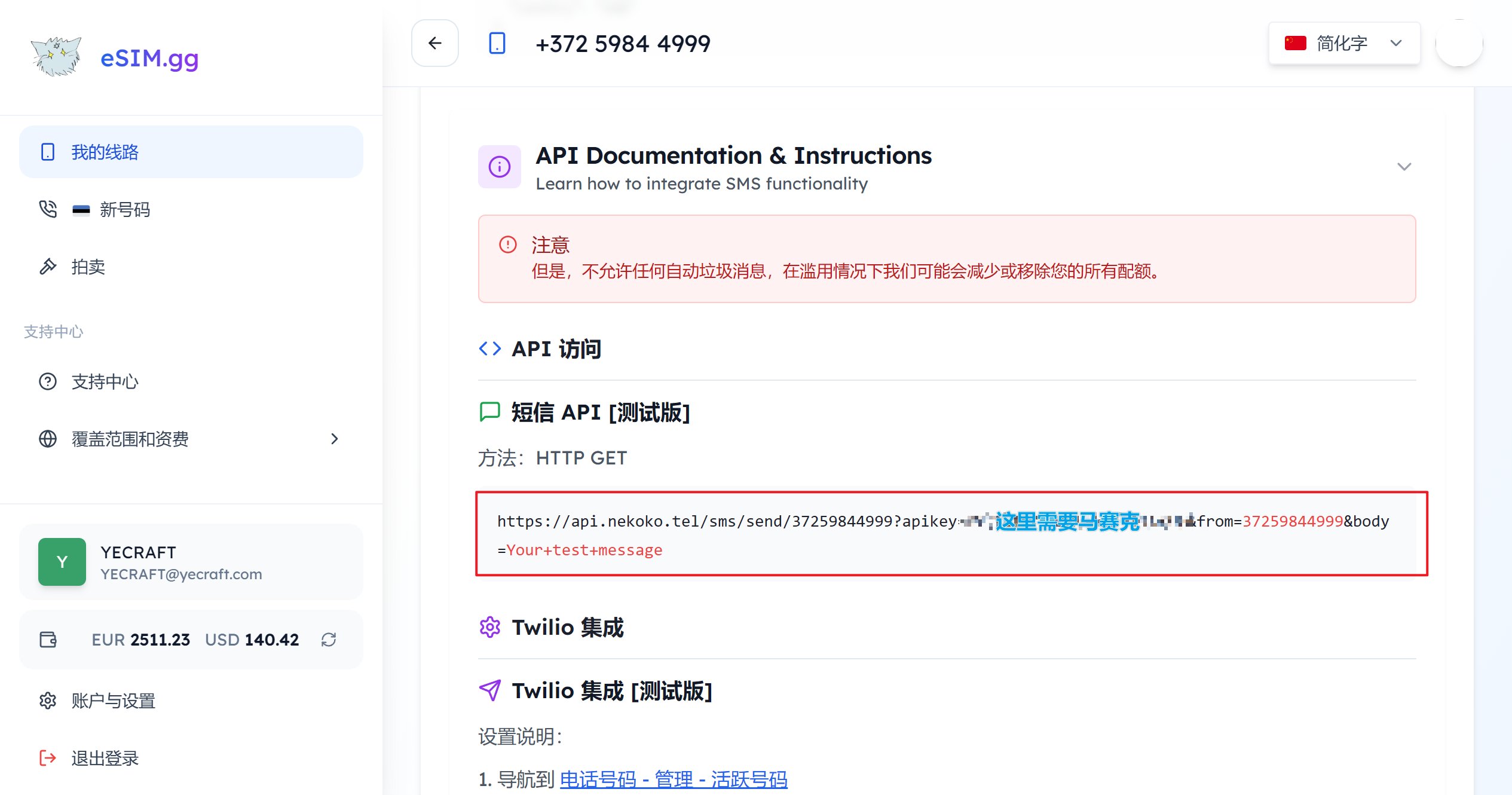Screen dimensions: 1512x795
Task: Click the chat bubble icon beside 短信 API
Action: (x=489, y=412)
